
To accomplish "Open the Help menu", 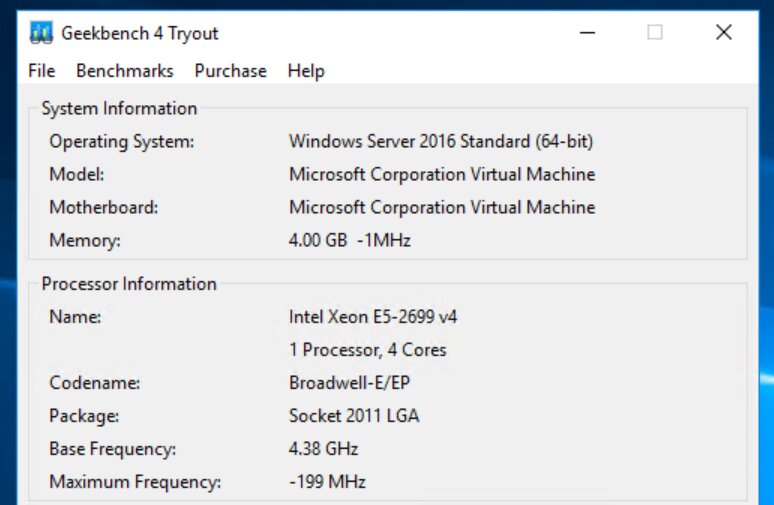I will point(306,71).
